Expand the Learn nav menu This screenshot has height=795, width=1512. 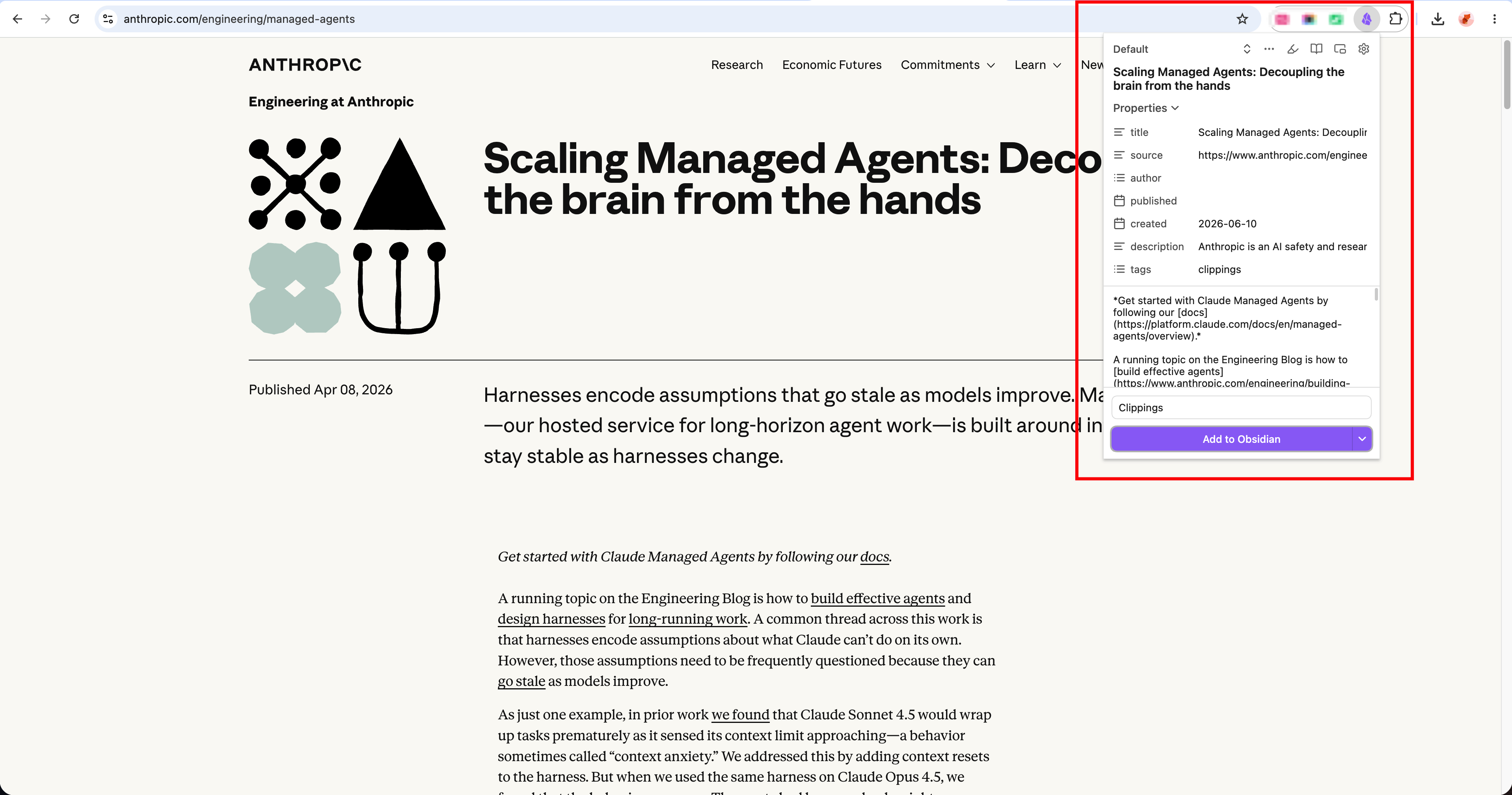click(1038, 65)
